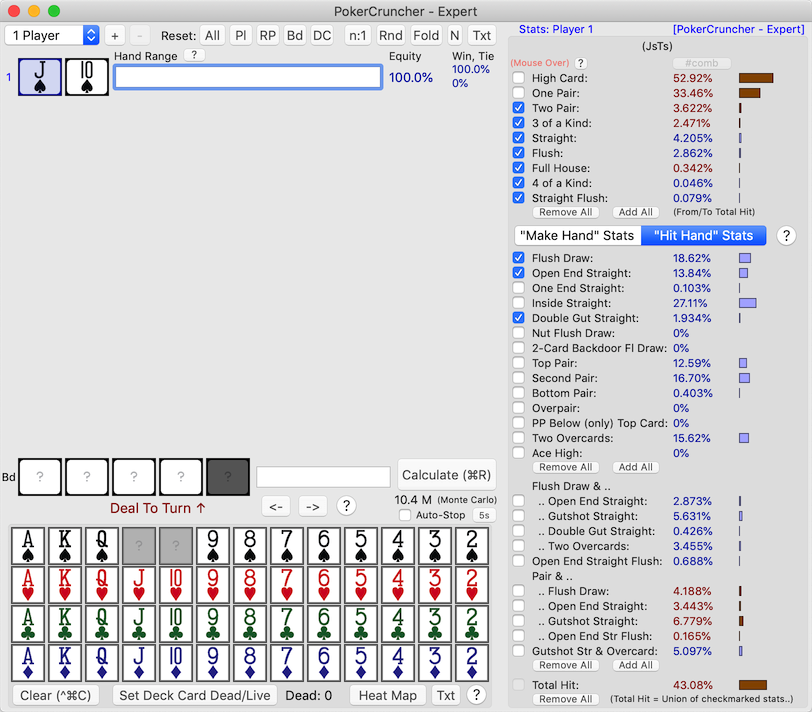Step board forward with right arrow
812x712 pixels.
click(313, 506)
